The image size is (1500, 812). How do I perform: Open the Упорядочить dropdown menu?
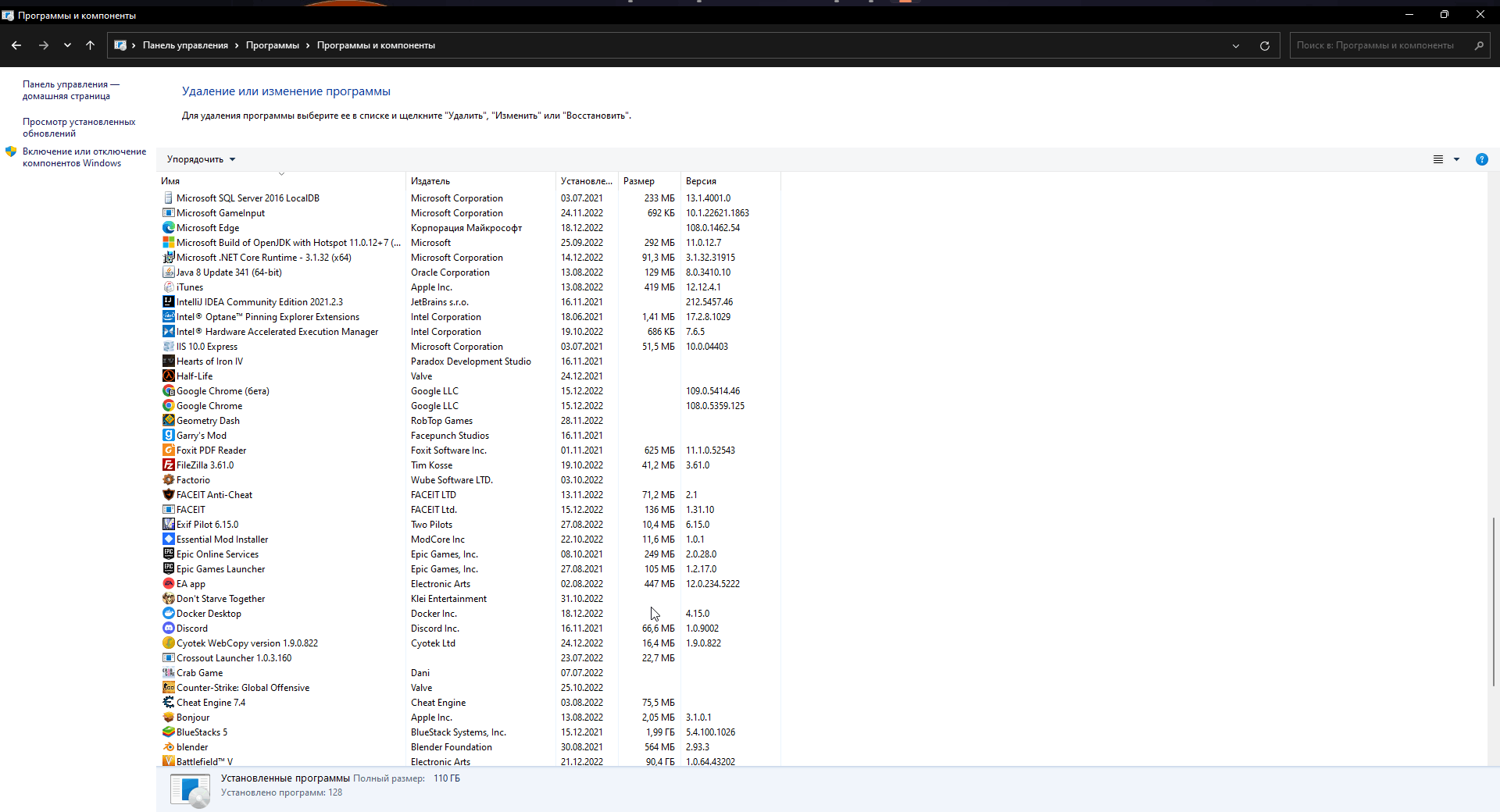pyautogui.click(x=201, y=159)
